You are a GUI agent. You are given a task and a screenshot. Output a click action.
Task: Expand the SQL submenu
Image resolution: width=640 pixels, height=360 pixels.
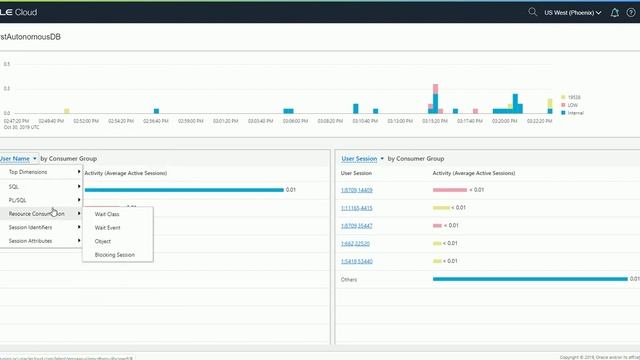(41, 187)
